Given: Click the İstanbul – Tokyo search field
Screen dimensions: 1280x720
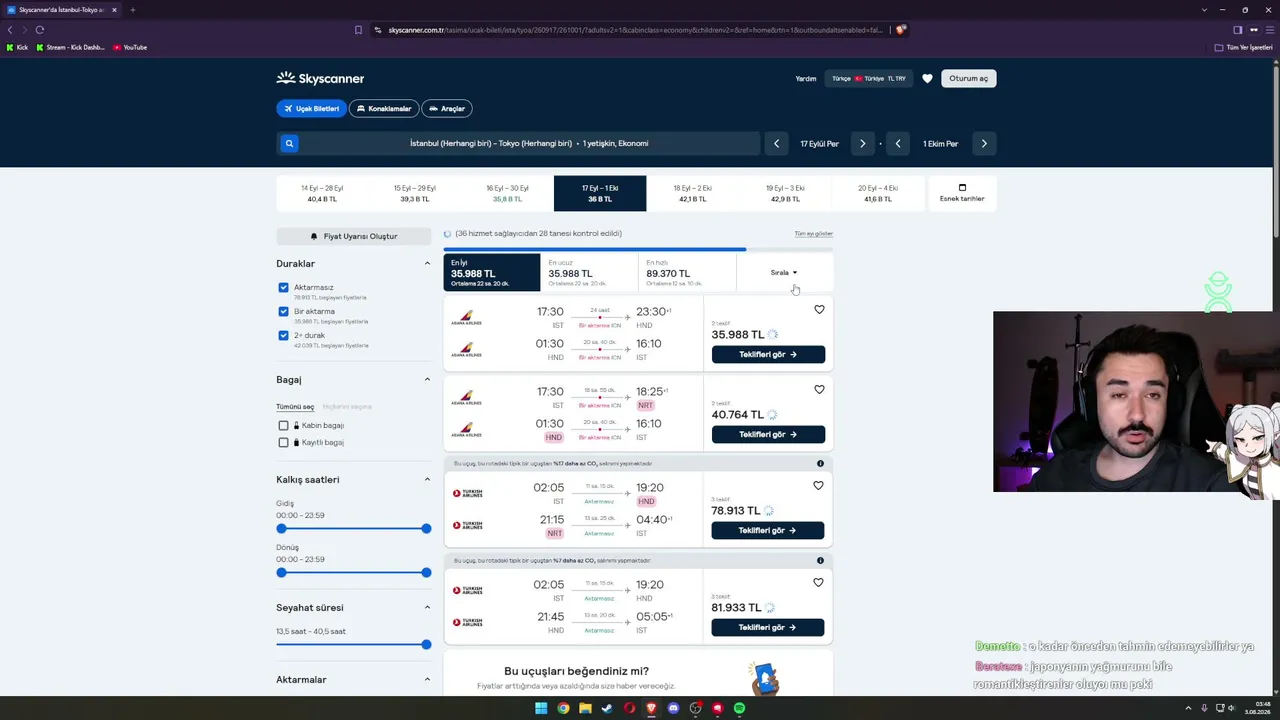Looking at the screenshot, I should tap(529, 144).
